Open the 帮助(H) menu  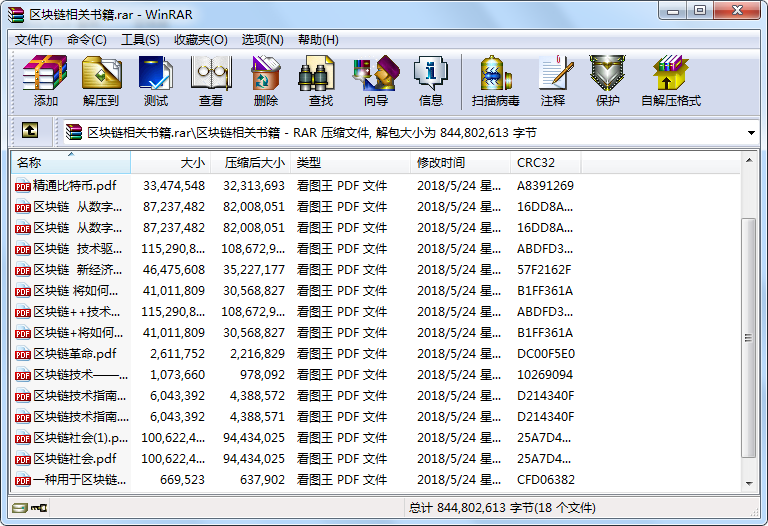click(x=318, y=40)
